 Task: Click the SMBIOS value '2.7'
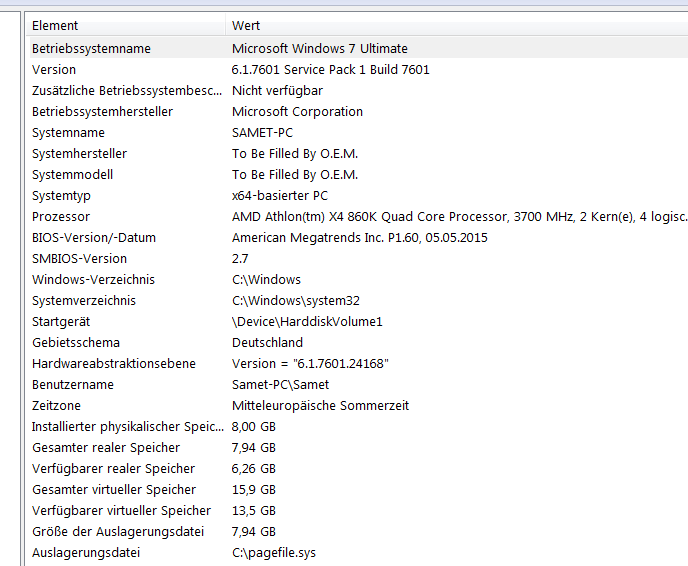click(x=240, y=259)
